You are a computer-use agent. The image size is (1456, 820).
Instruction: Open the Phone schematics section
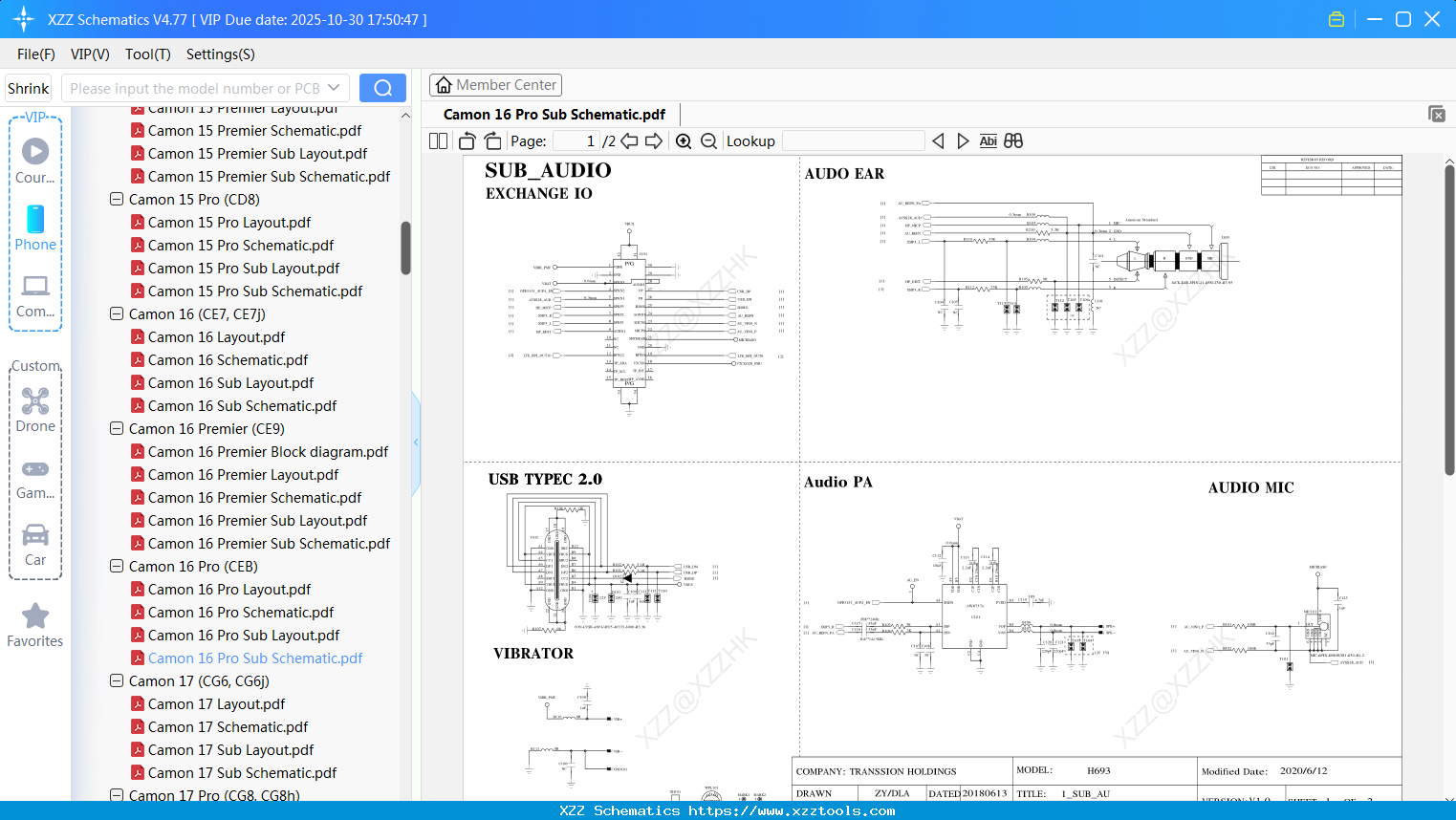(x=35, y=229)
